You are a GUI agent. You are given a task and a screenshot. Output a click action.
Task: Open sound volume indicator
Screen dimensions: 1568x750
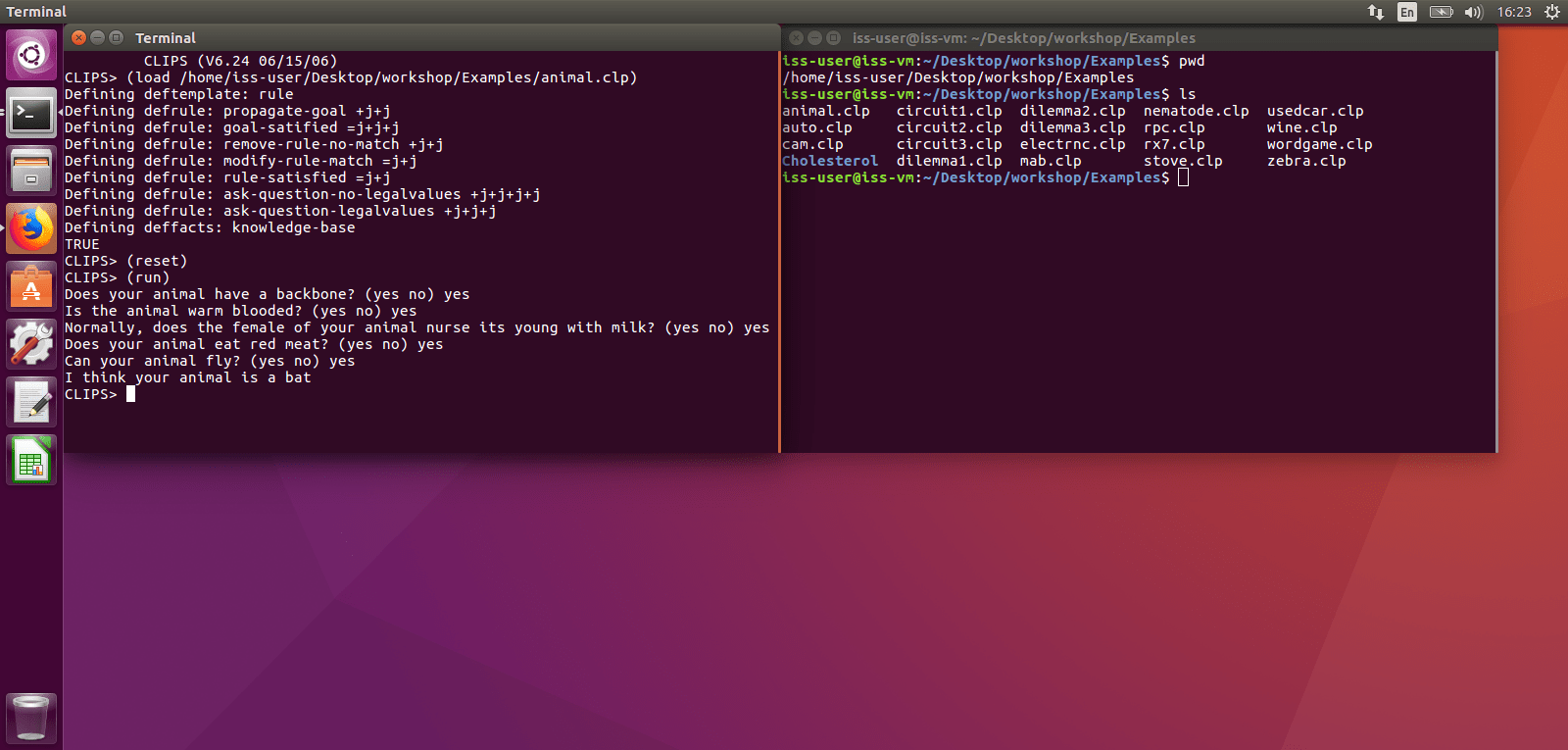1473,12
